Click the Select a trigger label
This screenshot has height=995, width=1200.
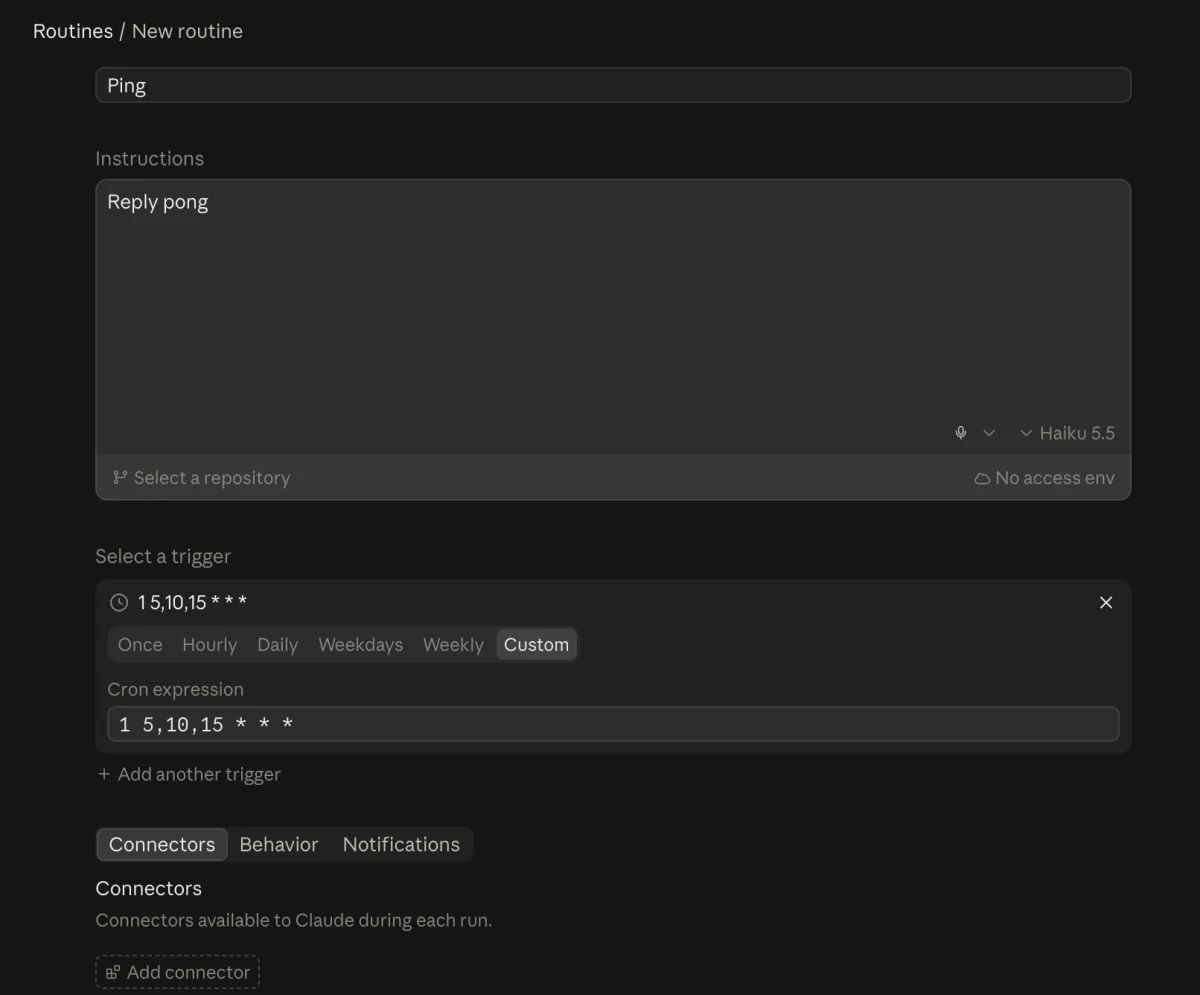163,556
